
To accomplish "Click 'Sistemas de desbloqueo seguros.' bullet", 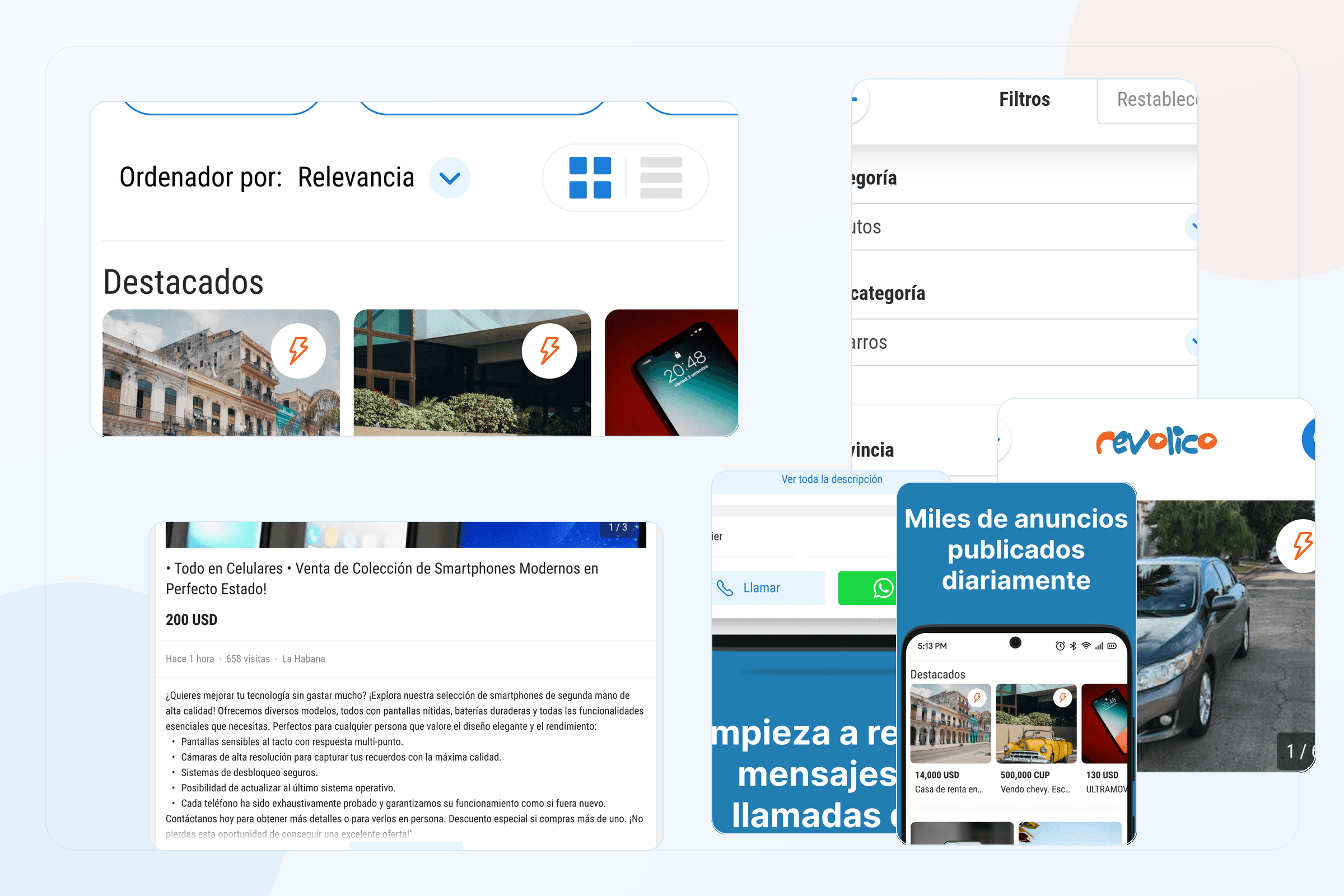I will pyautogui.click(x=249, y=773).
